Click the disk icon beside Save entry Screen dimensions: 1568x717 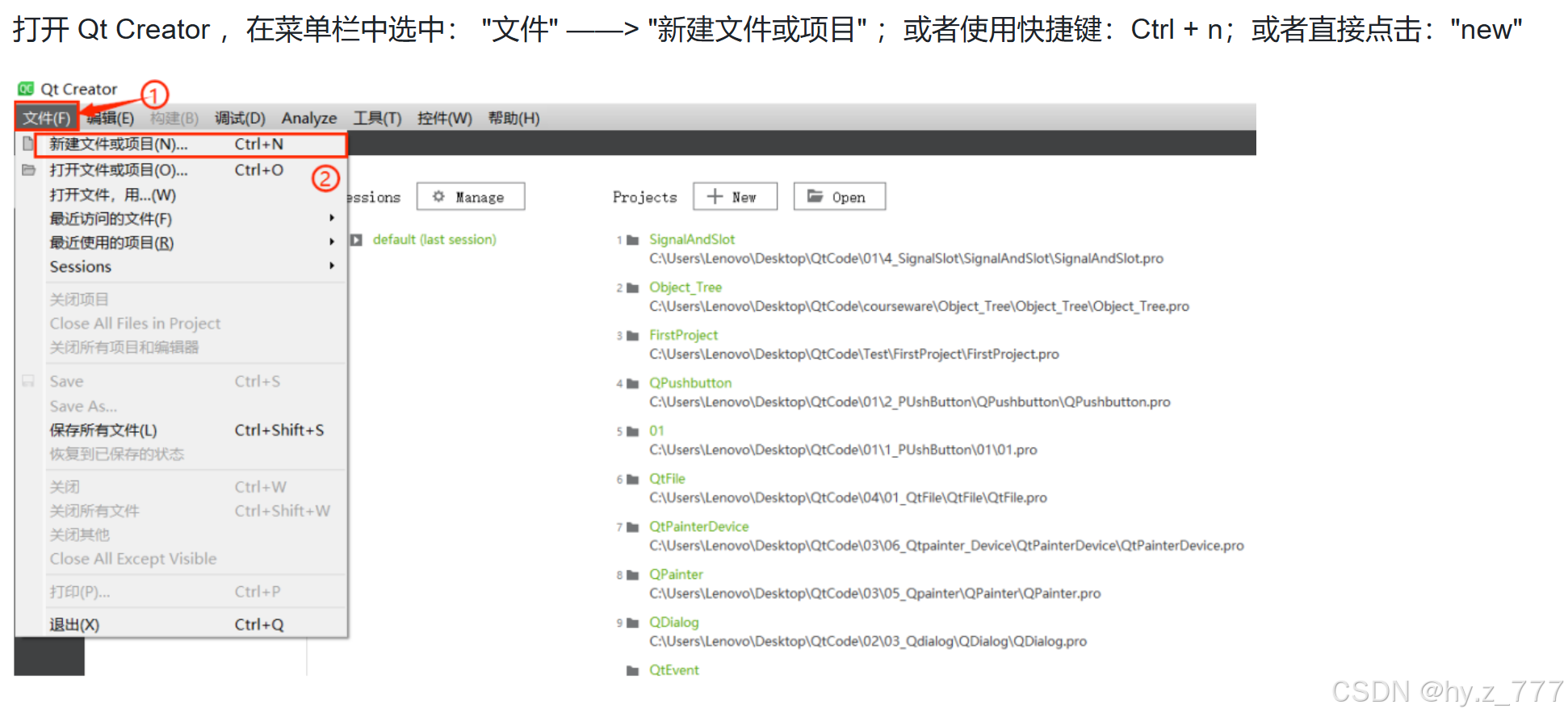pos(28,381)
